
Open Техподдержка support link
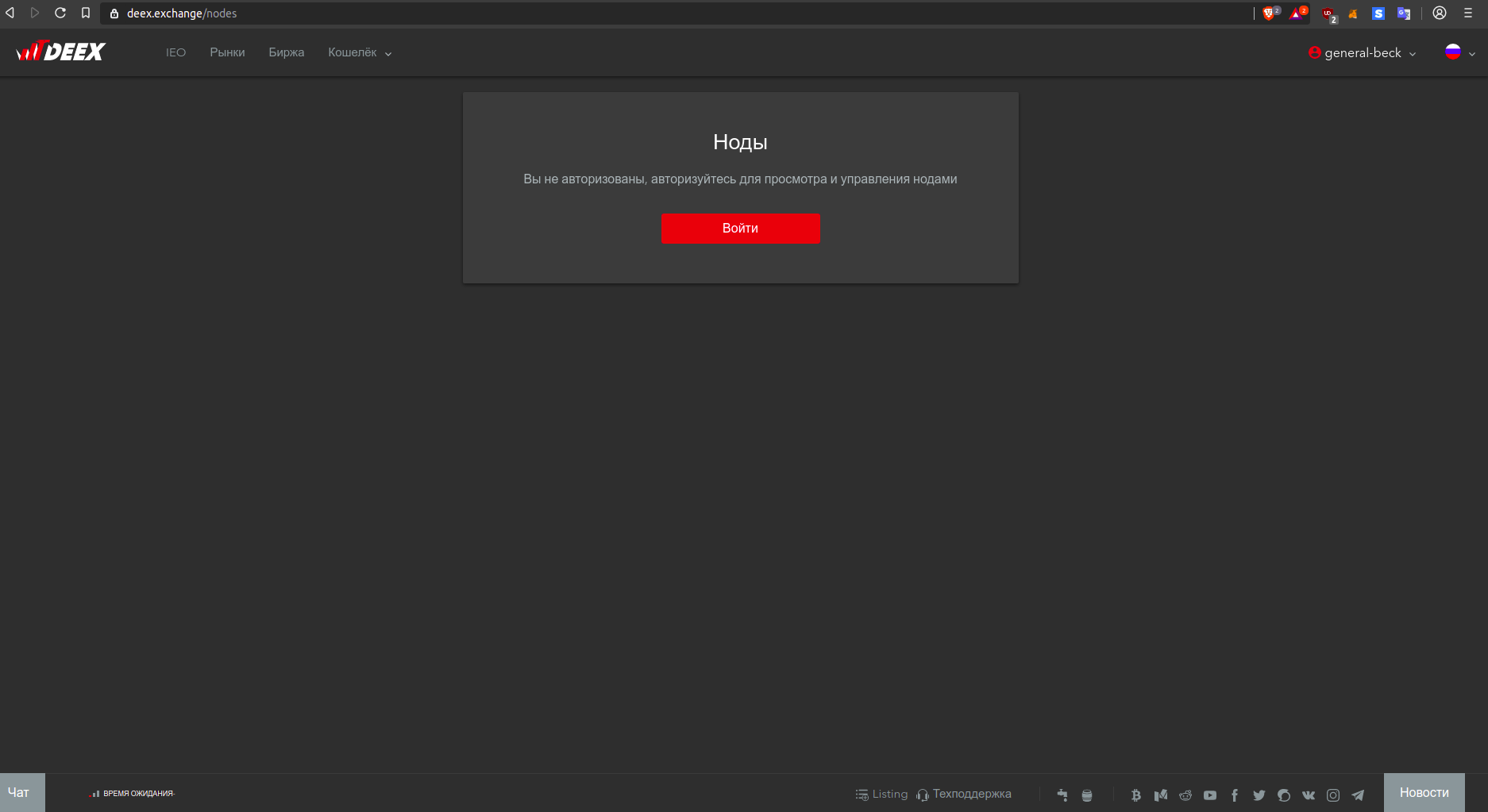[x=964, y=795]
